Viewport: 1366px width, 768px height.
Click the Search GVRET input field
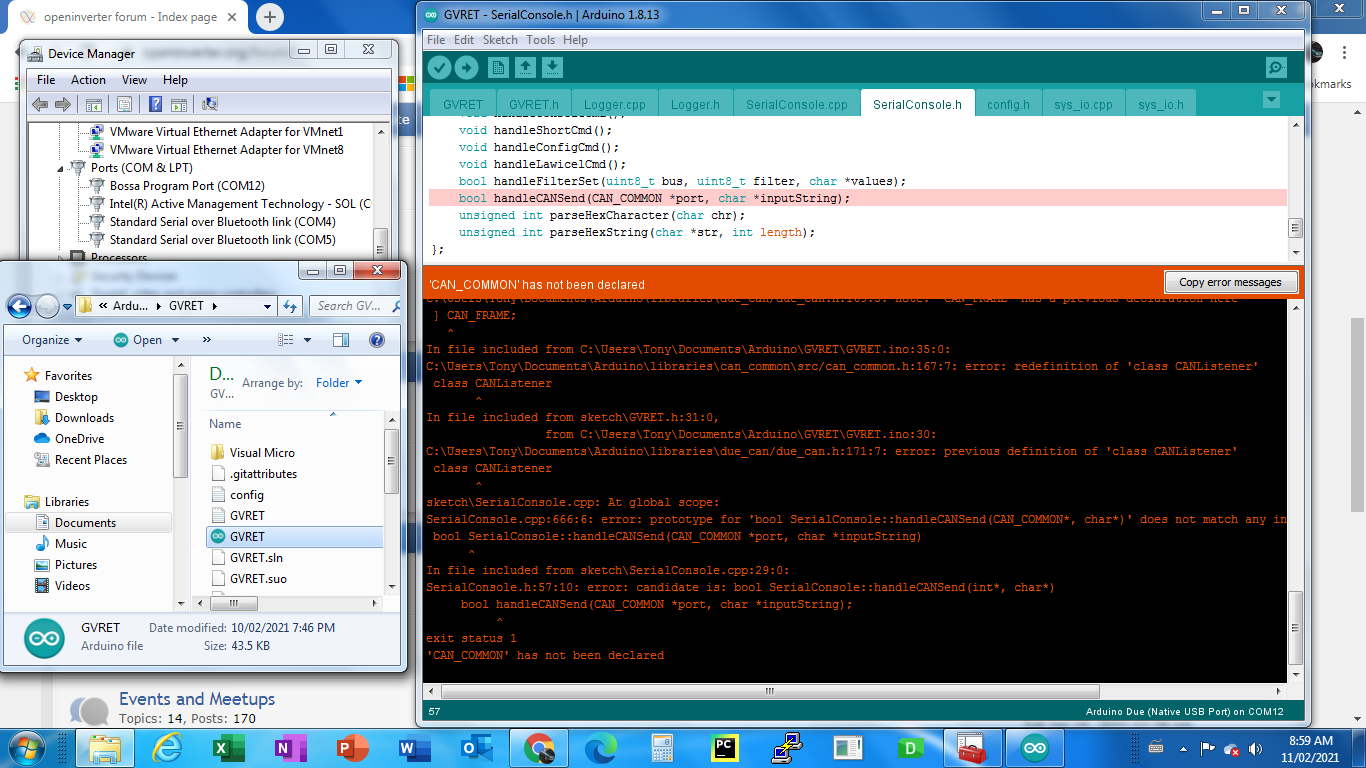348,306
